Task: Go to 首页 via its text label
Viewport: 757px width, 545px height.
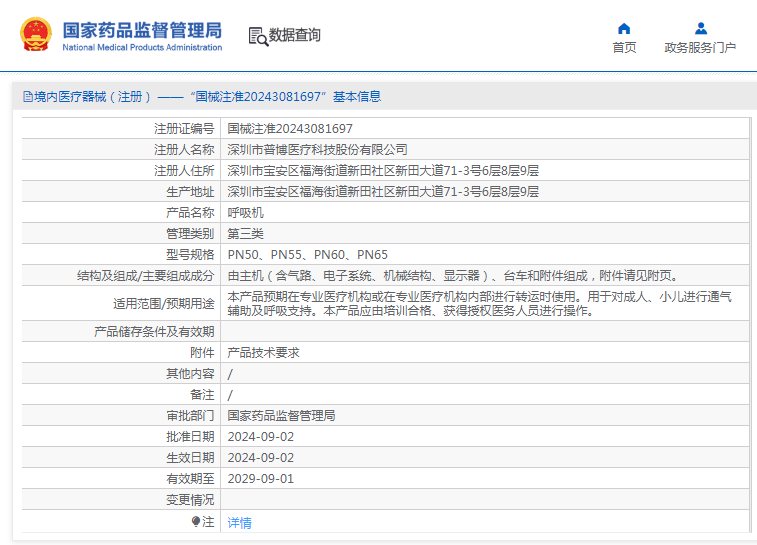Action: click(624, 48)
